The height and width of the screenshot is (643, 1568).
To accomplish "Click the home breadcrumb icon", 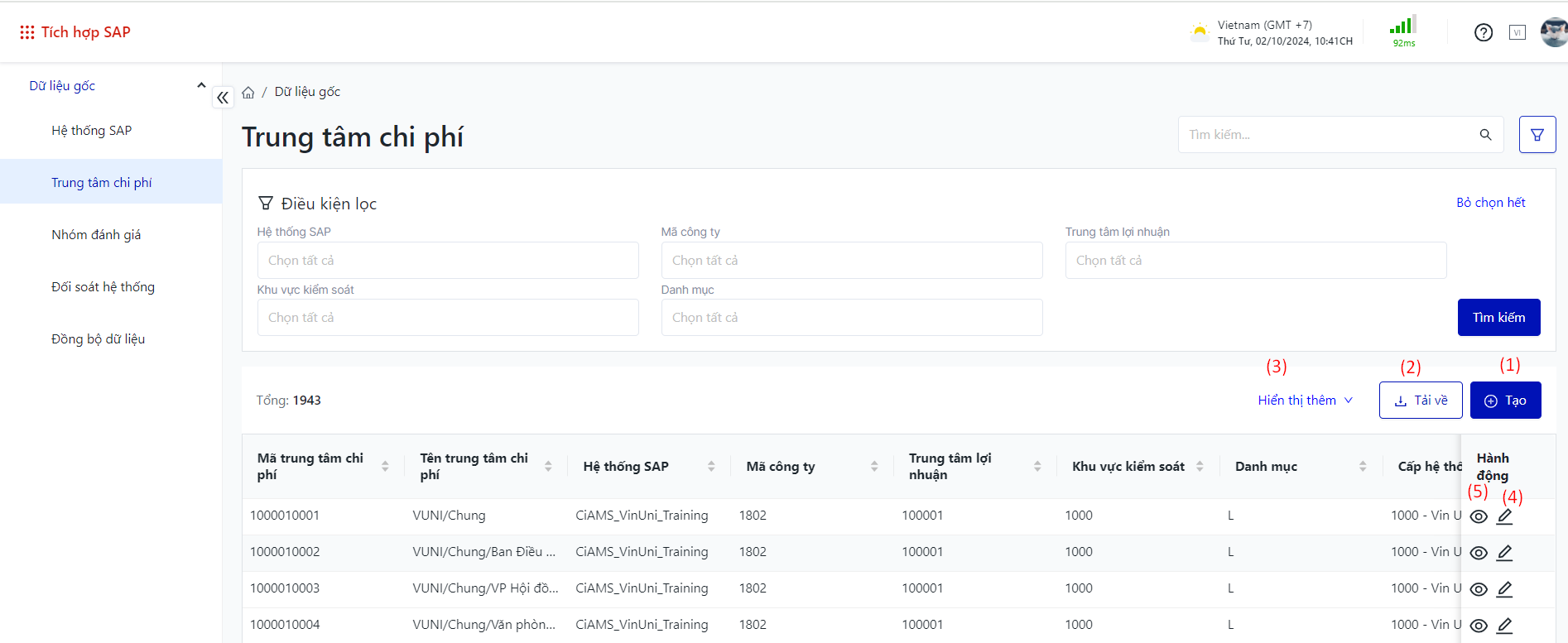I will click(248, 93).
